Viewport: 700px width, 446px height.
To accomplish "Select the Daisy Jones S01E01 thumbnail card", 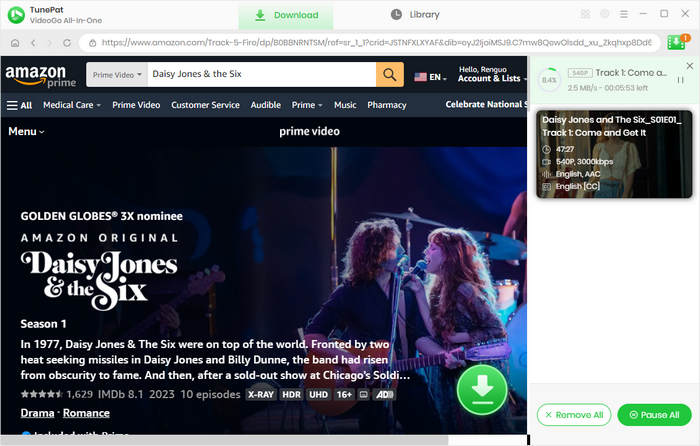I will click(x=614, y=154).
